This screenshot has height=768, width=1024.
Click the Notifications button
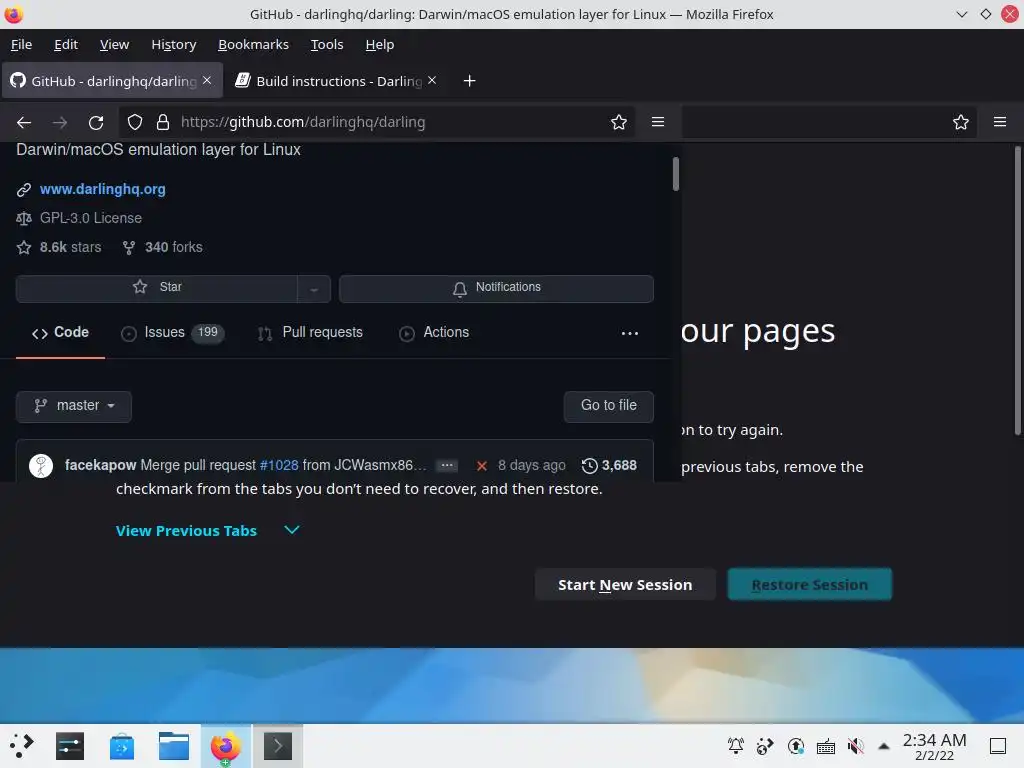coord(496,288)
